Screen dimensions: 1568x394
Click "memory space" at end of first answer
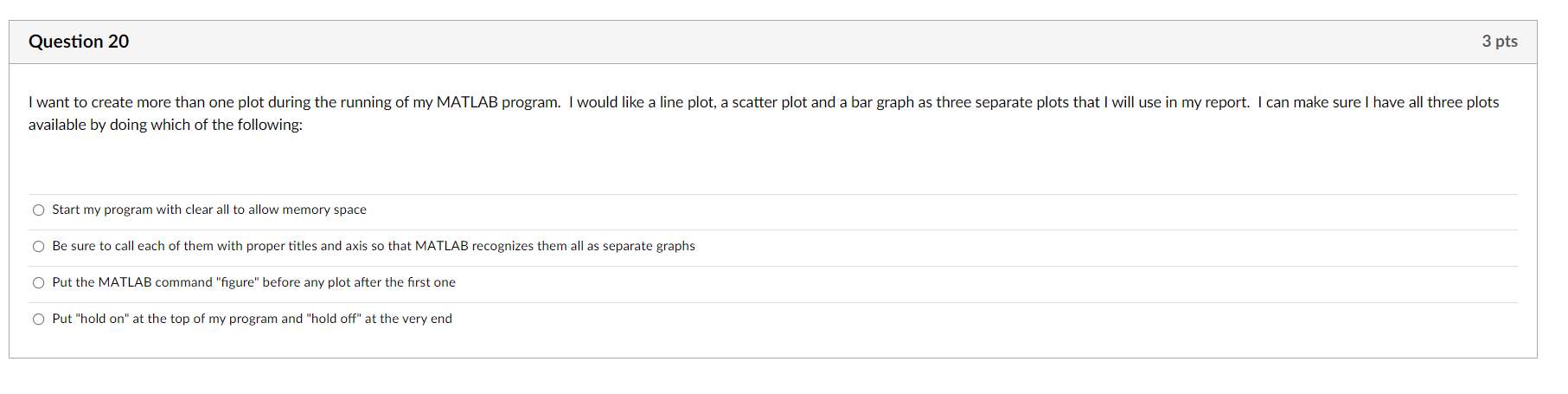(324, 210)
